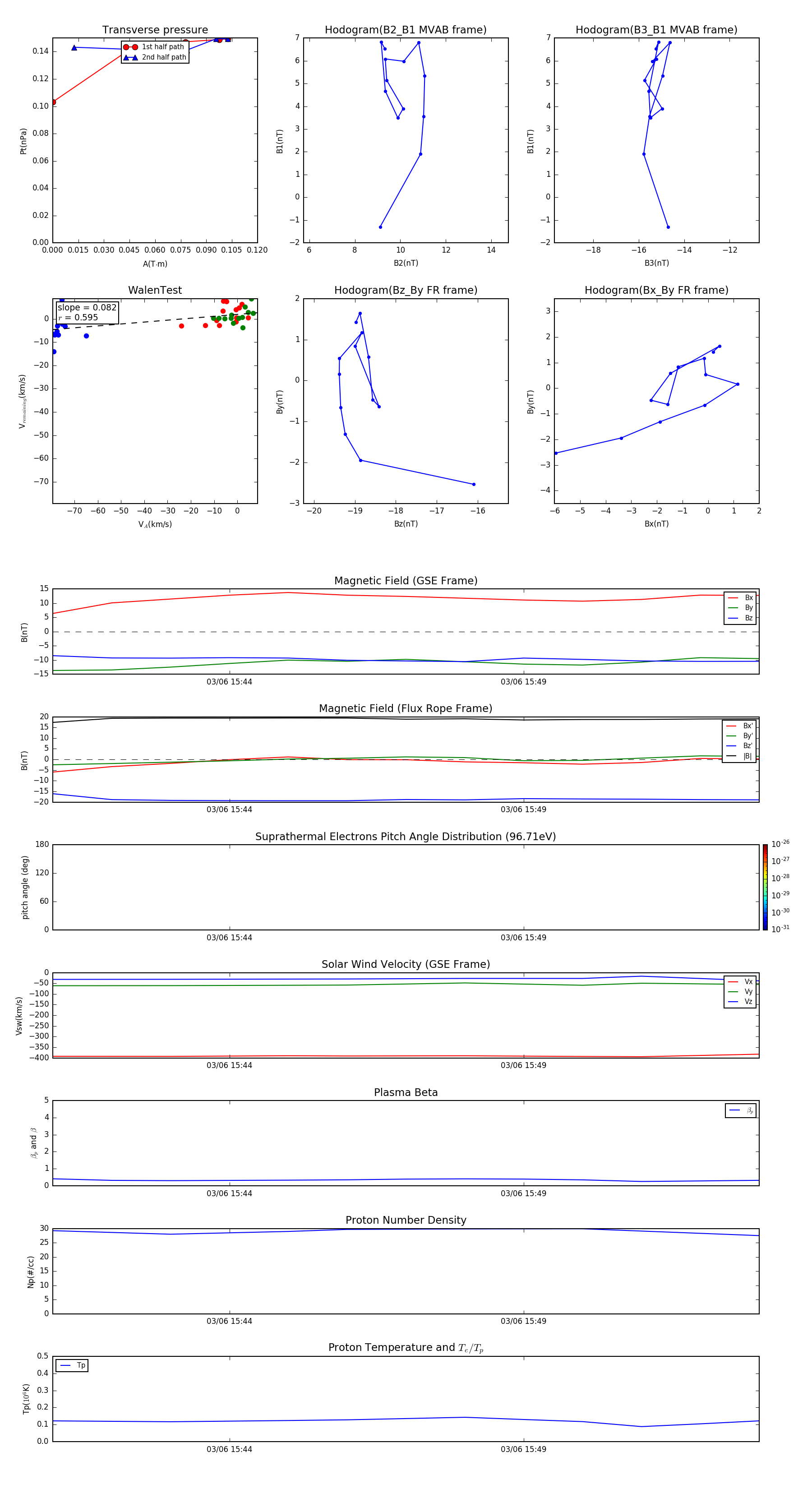
Task: Click the "Plasma Beta" panel title
Action: [406, 1092]
